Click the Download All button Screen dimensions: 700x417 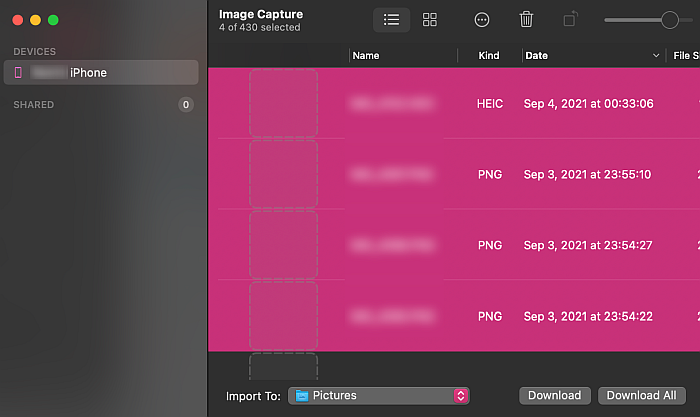642,396
